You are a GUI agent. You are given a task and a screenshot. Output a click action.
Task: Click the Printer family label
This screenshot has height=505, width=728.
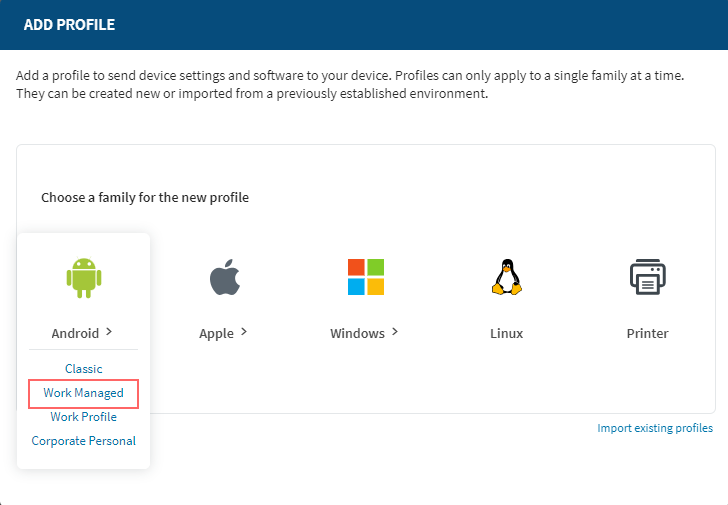coord(648,333)
